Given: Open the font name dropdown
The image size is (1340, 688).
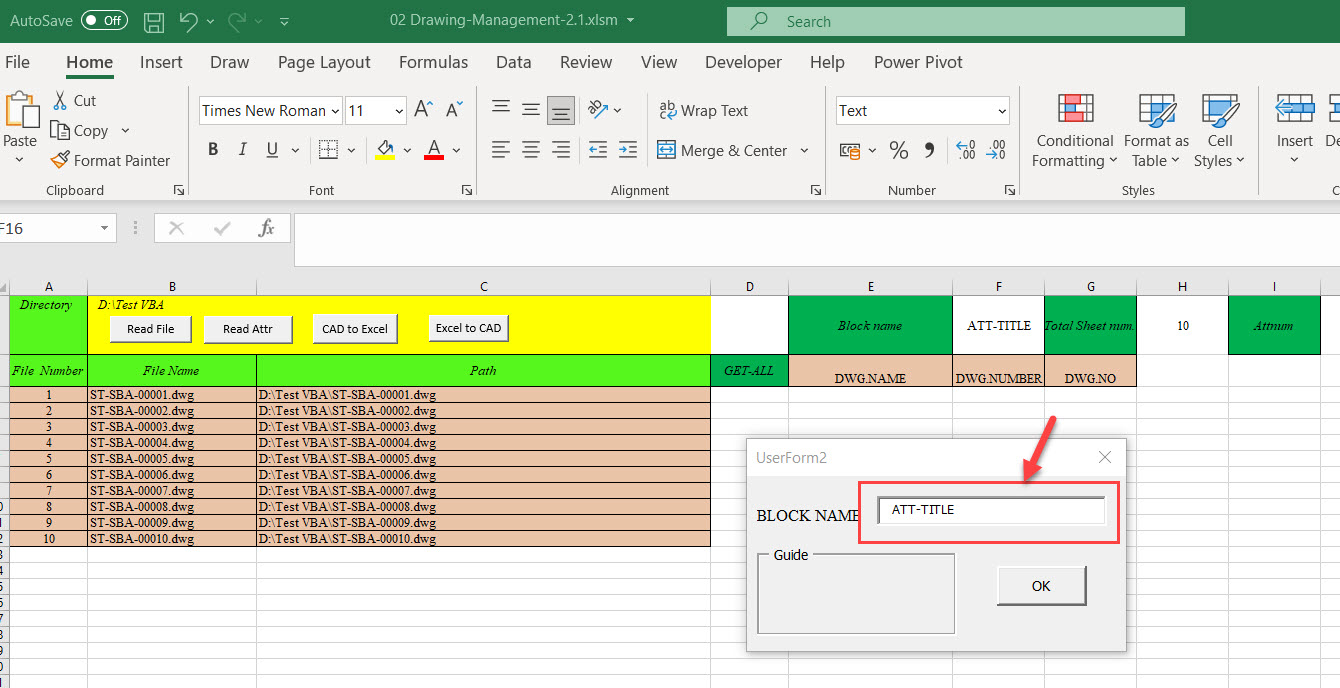Looking at the screenshot, I should point(335,110).
